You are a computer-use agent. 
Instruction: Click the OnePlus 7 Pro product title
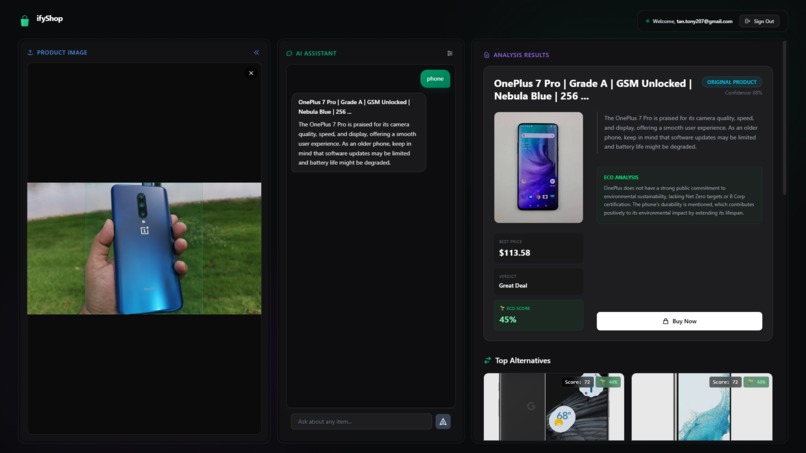[x=593, y=90]
